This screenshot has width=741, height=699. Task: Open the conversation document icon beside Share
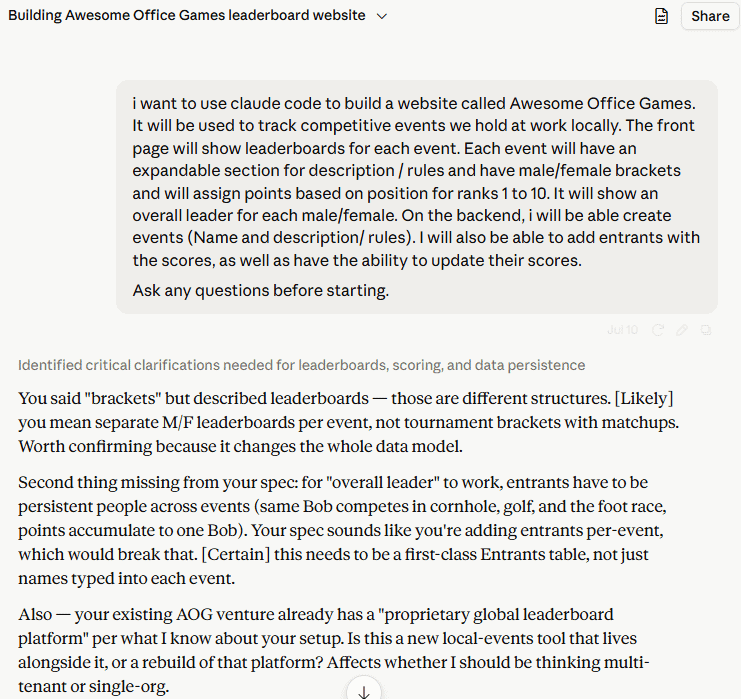click(x=661, y=16)
